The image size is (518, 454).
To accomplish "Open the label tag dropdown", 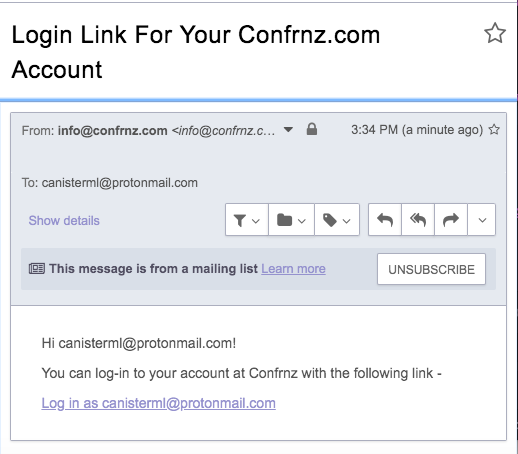I will (337, 220).
